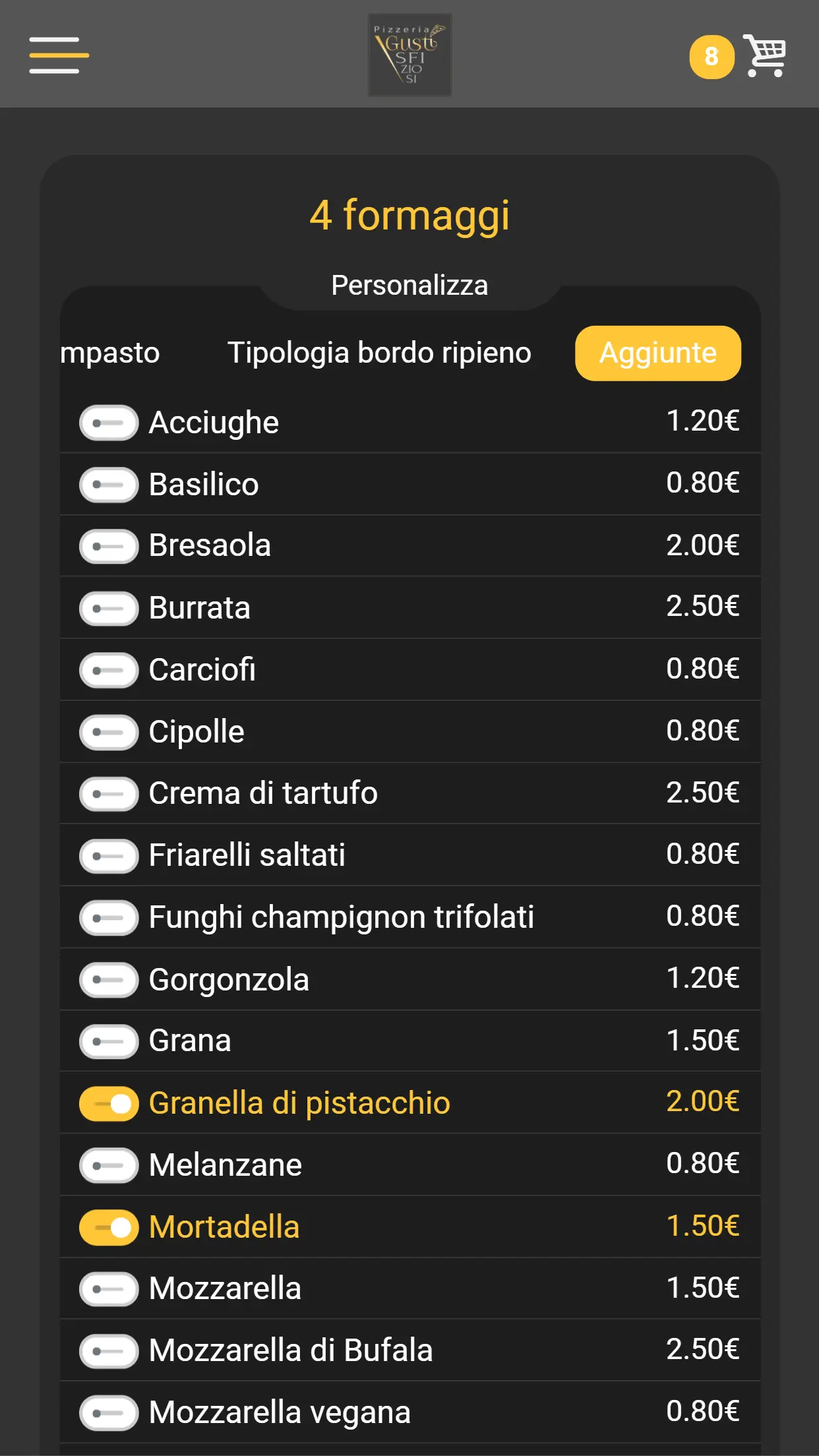Tap the Friarelli saltati label

pos(247,855)
